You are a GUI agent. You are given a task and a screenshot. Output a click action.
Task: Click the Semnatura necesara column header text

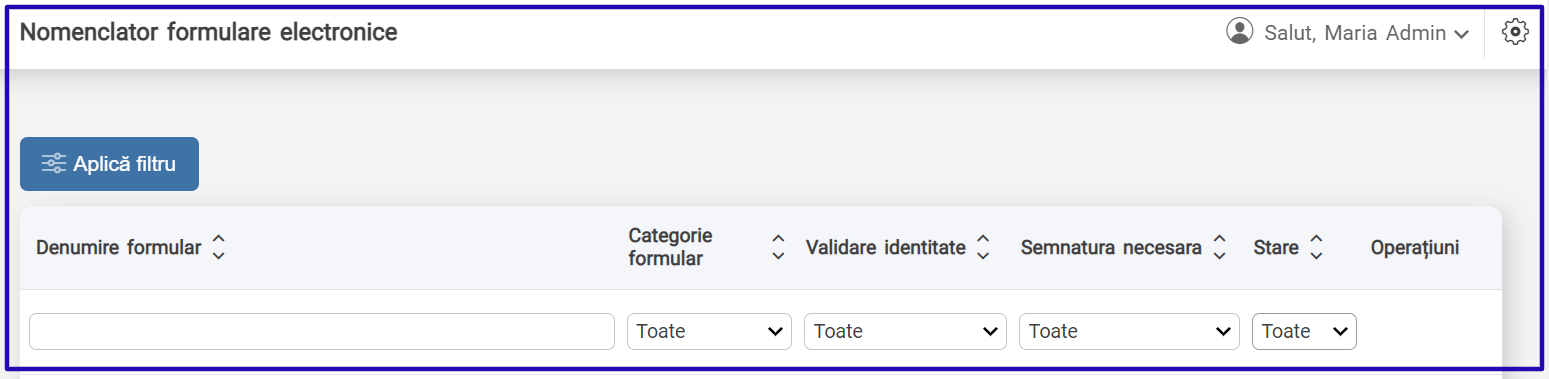click(1111, 248)
